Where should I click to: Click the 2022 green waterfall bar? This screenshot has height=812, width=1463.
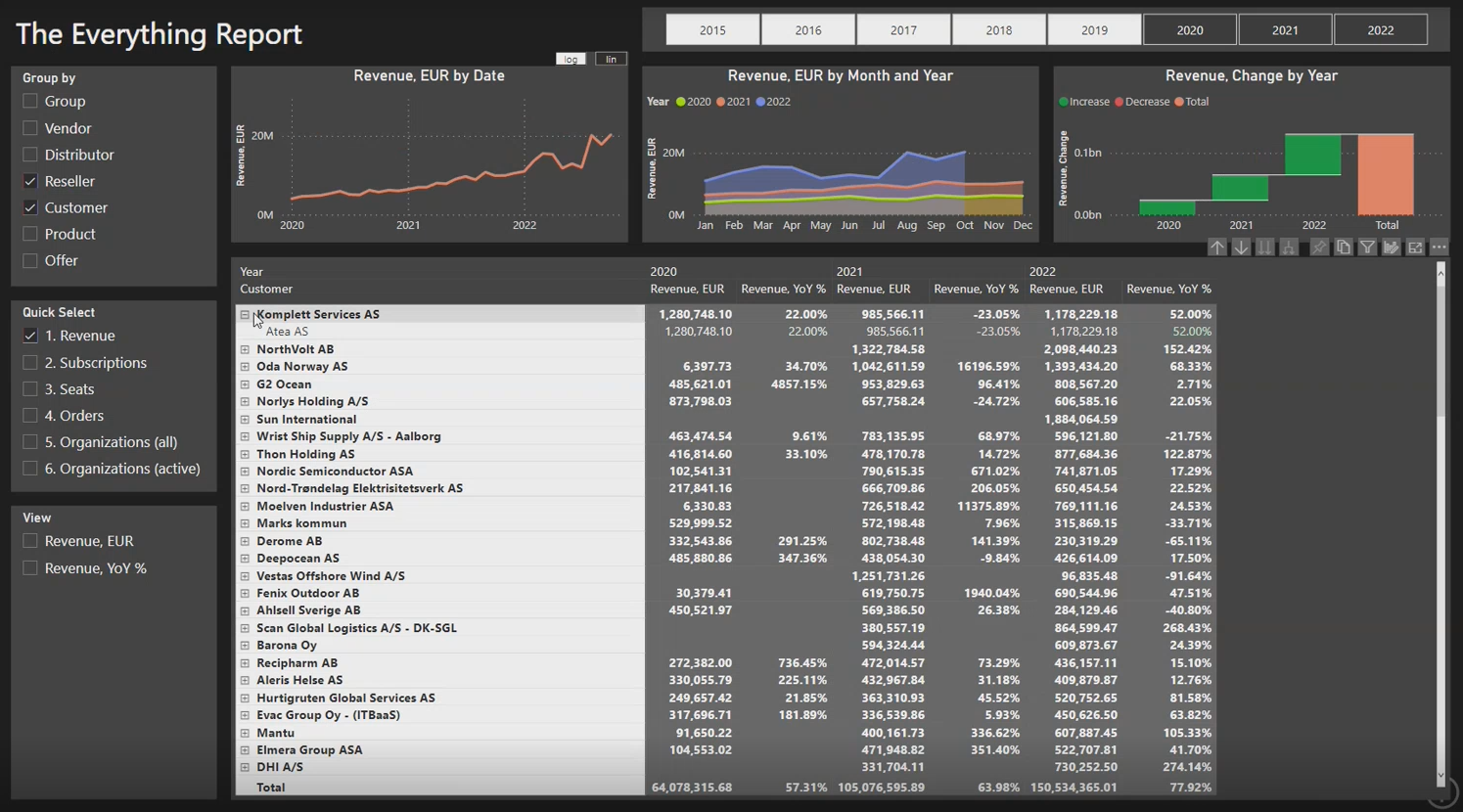(1312, 155)
